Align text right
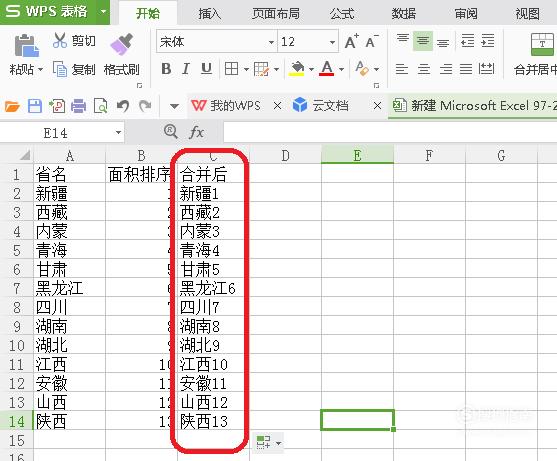This screenshot has height=461, width=557. point(446,69)
